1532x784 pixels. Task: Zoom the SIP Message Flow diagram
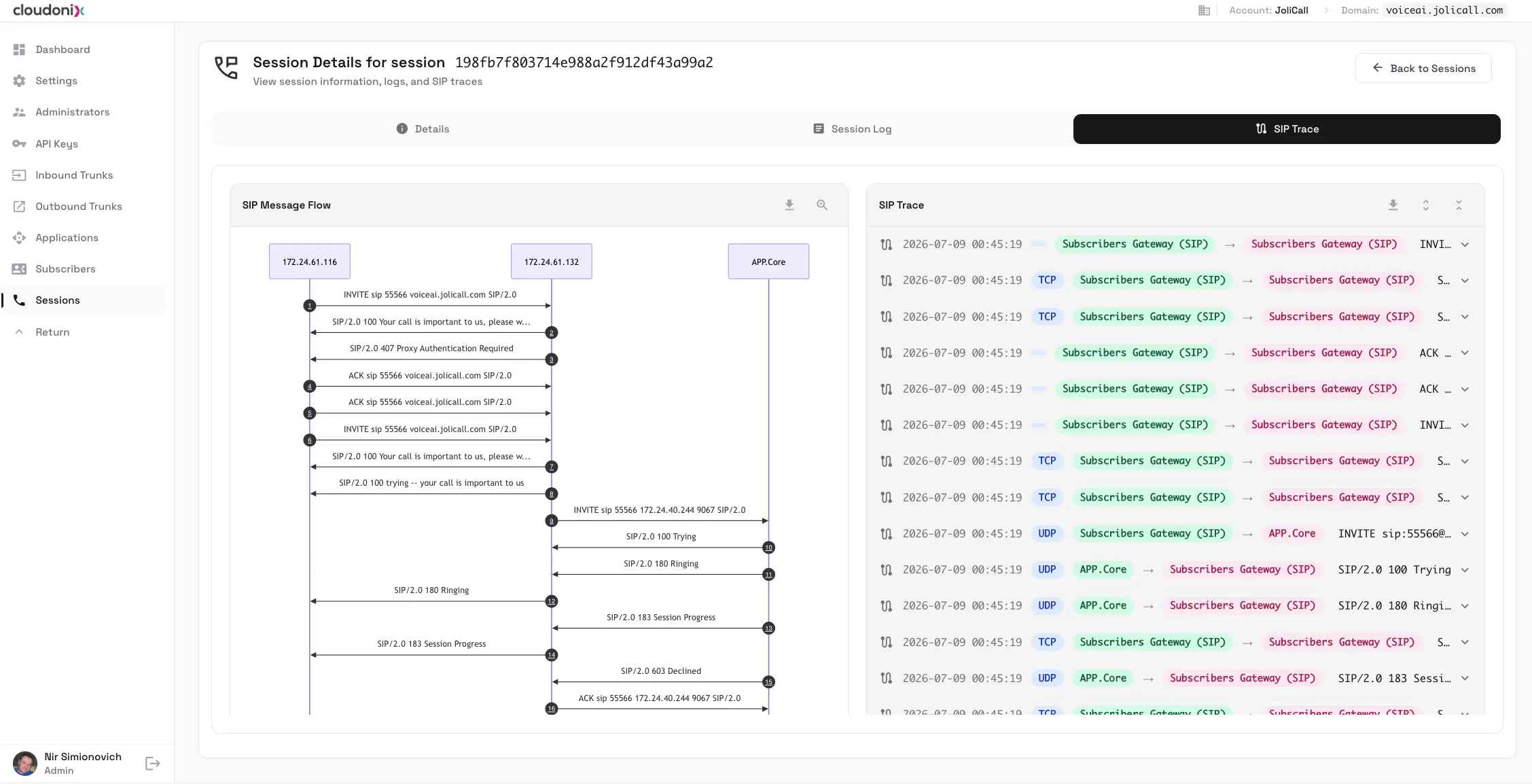pos(822,205)
